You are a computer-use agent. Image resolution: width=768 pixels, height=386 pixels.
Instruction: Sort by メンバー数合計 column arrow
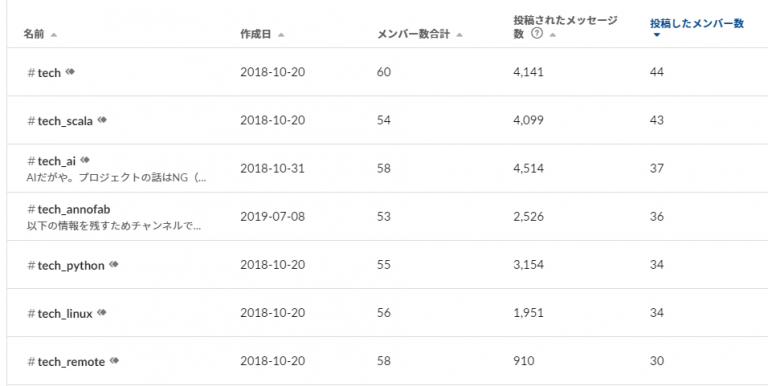pyautogui.click(x=459, y=35)
